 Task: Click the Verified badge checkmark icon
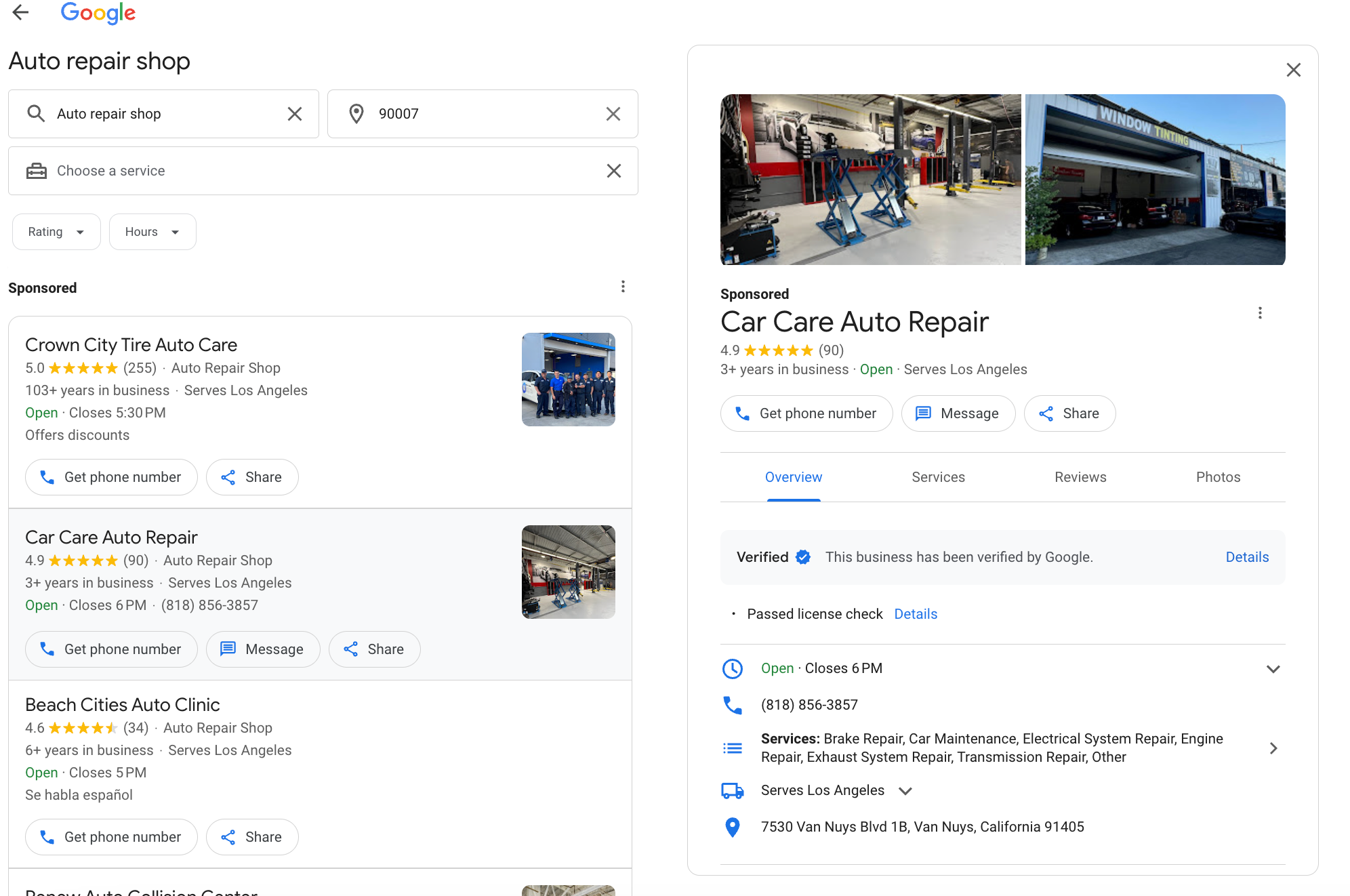pyautogui.click(x=803, y=557)
